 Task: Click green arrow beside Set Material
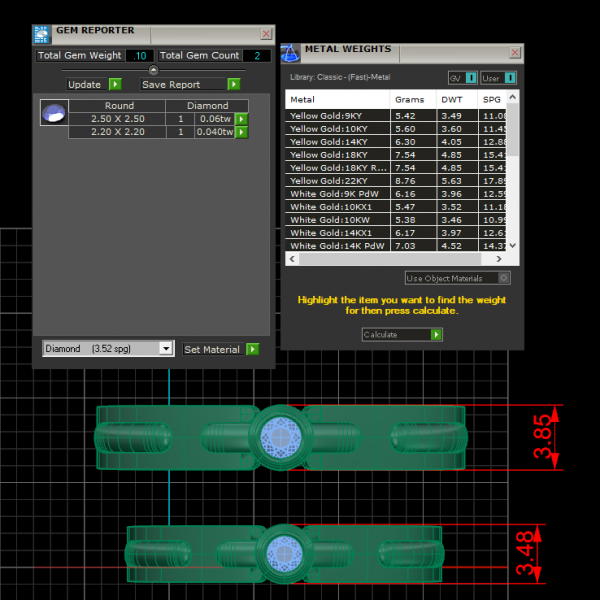(x=253, y=349)
